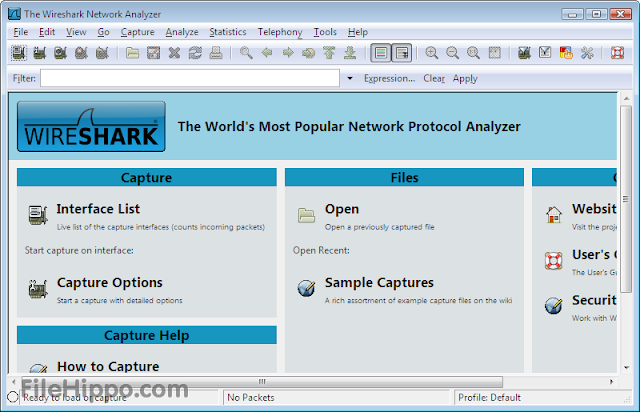Click Website home icon link

pyautogui.click(x=554, y=214)
